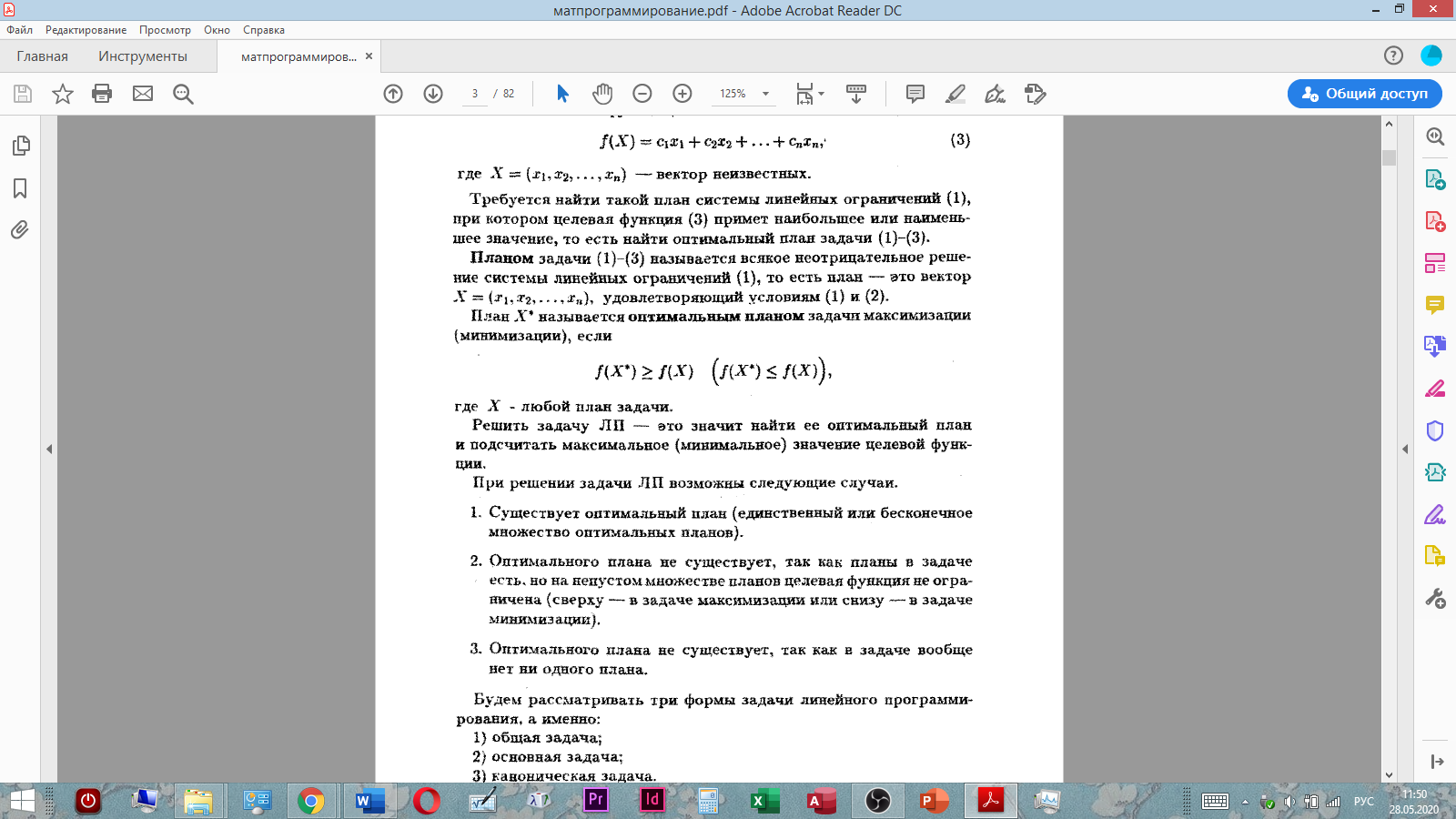
Task: Open the Protect shield tool
Action: (1435, 430)
